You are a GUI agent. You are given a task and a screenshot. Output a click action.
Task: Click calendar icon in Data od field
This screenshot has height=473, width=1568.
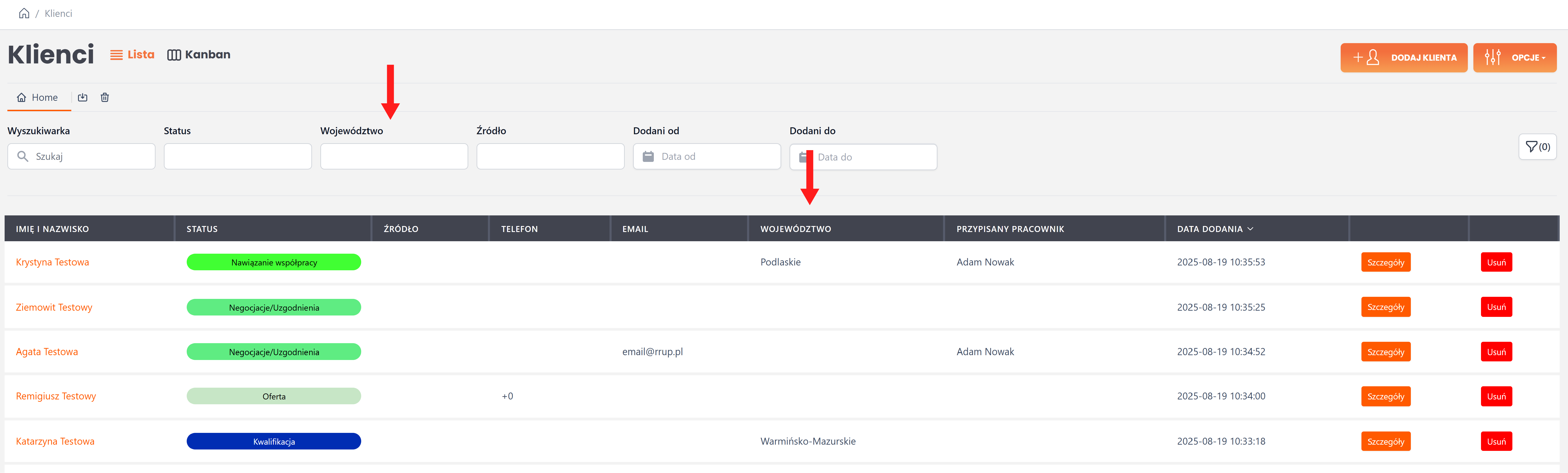[x=648, y=157]
